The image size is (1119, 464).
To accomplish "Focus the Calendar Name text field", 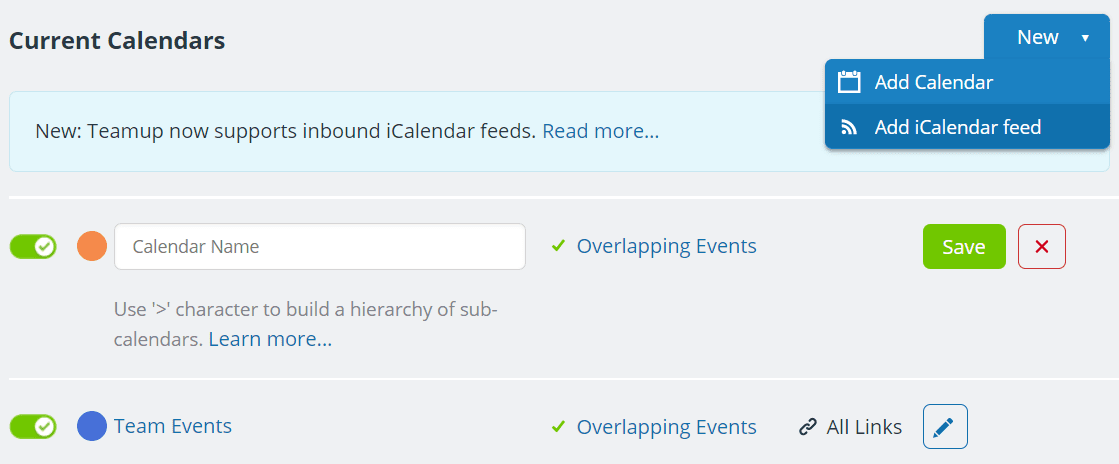I will pyautogui.click(x=320, y=246).
